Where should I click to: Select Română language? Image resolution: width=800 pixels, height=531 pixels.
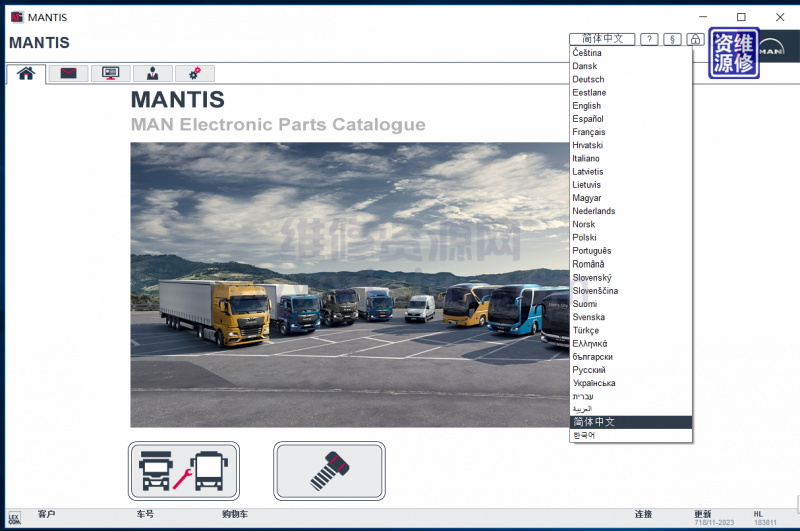(x=631, y=264)
